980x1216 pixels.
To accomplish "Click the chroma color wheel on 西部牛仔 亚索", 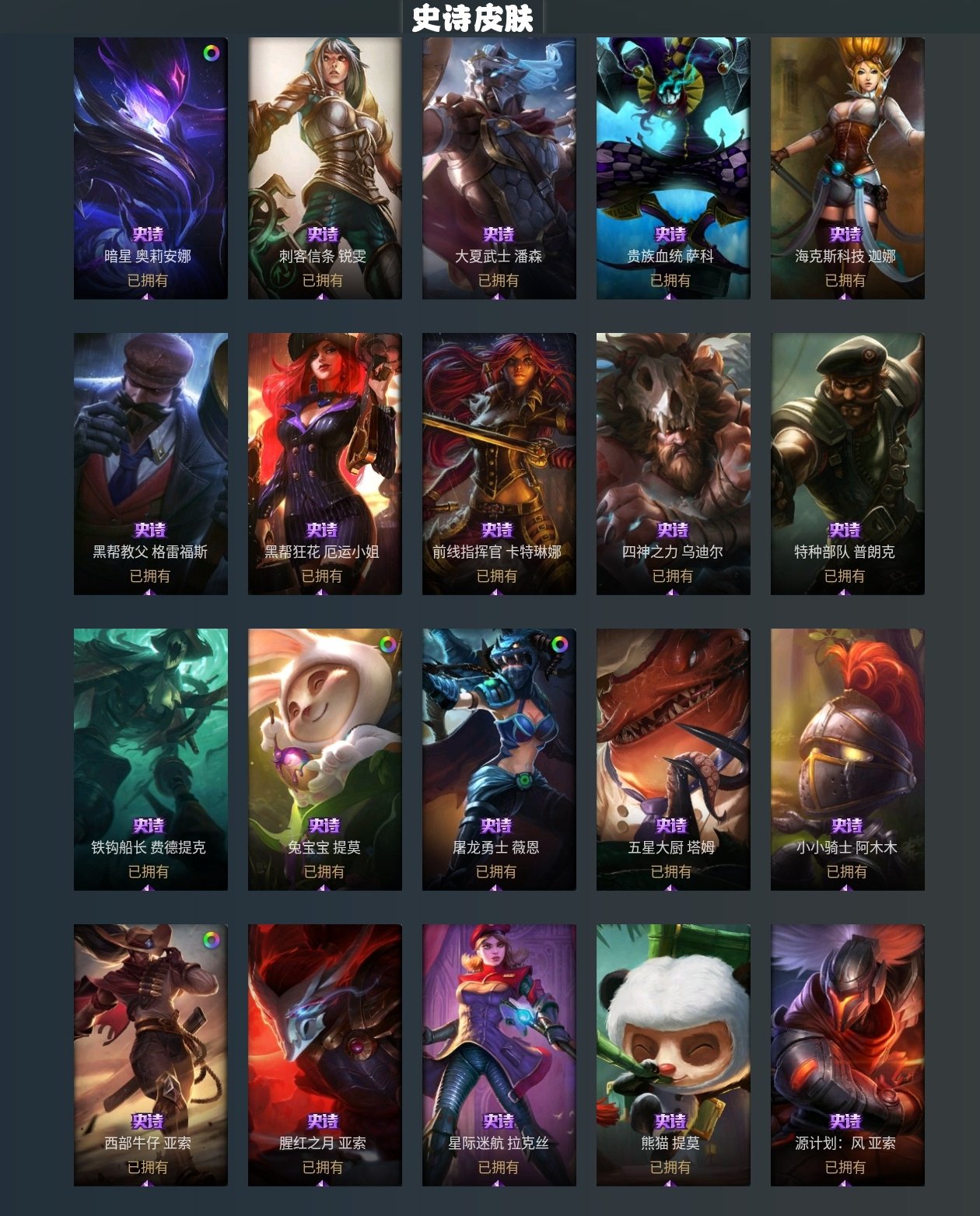I will (211, 940).
